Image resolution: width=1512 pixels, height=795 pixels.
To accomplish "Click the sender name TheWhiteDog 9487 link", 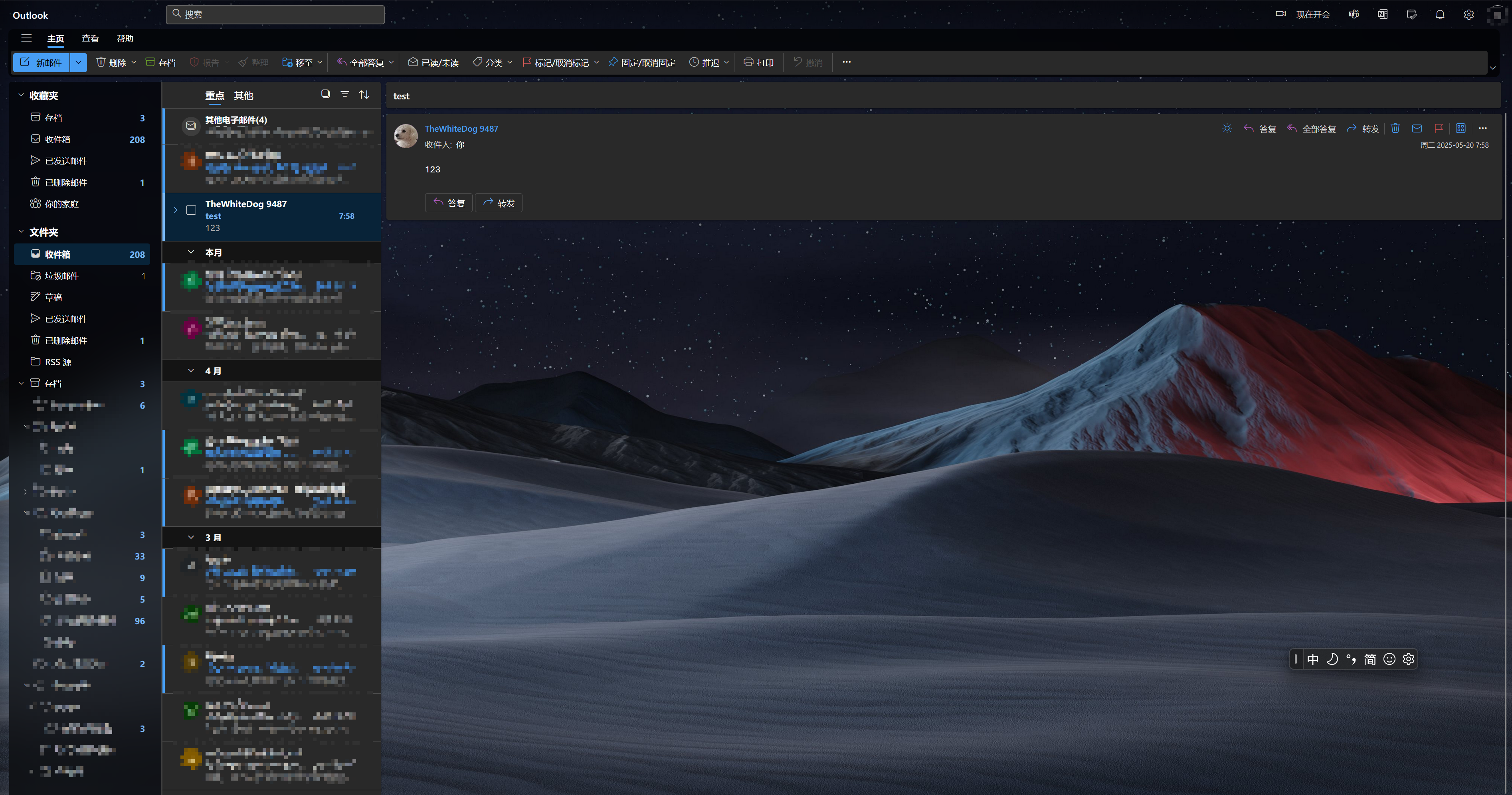I will coord(461,129).
